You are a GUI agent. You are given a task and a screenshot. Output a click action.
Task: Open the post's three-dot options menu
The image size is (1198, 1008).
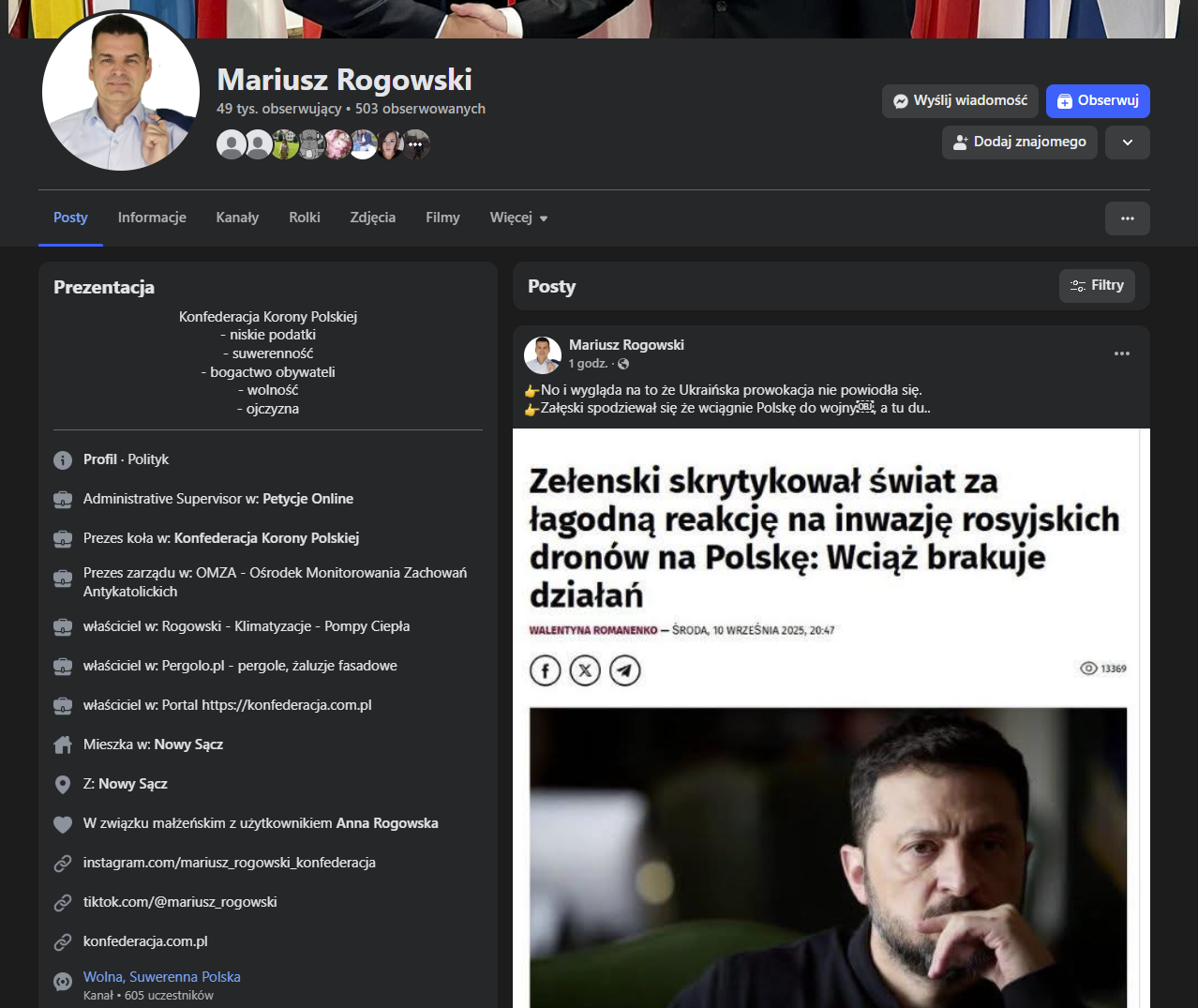1121,354
